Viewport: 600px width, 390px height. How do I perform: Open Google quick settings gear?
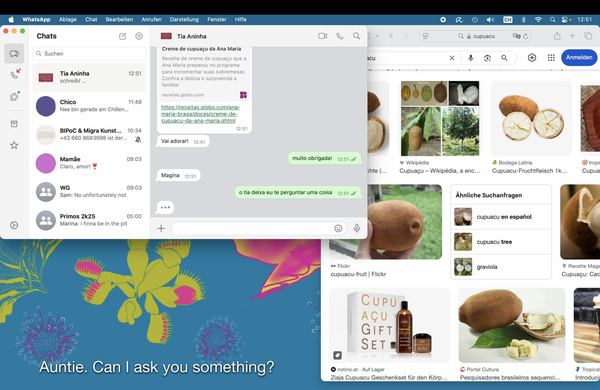tap(532, 58)
